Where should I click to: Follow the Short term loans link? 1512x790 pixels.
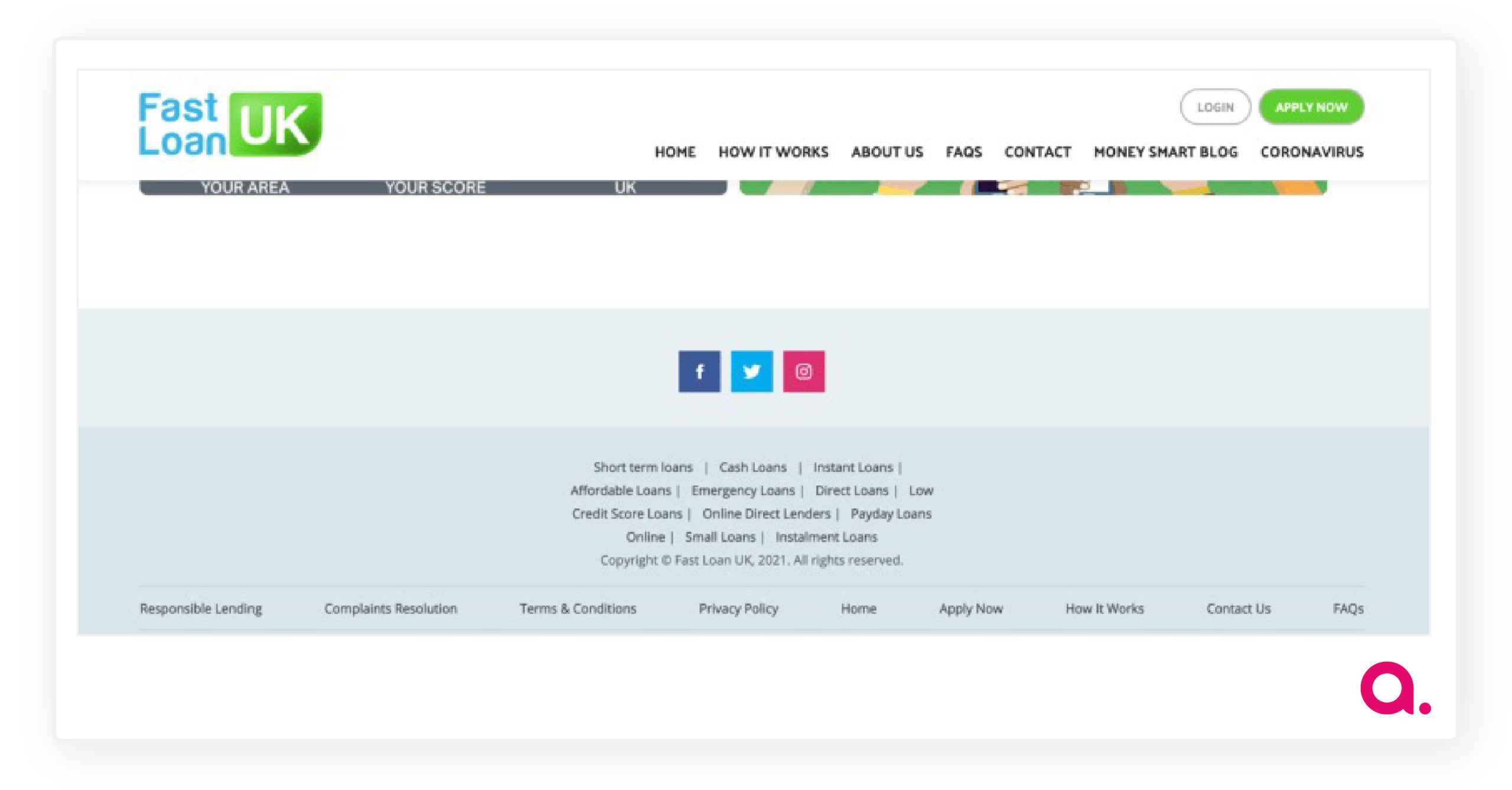(x=643, y=467)
